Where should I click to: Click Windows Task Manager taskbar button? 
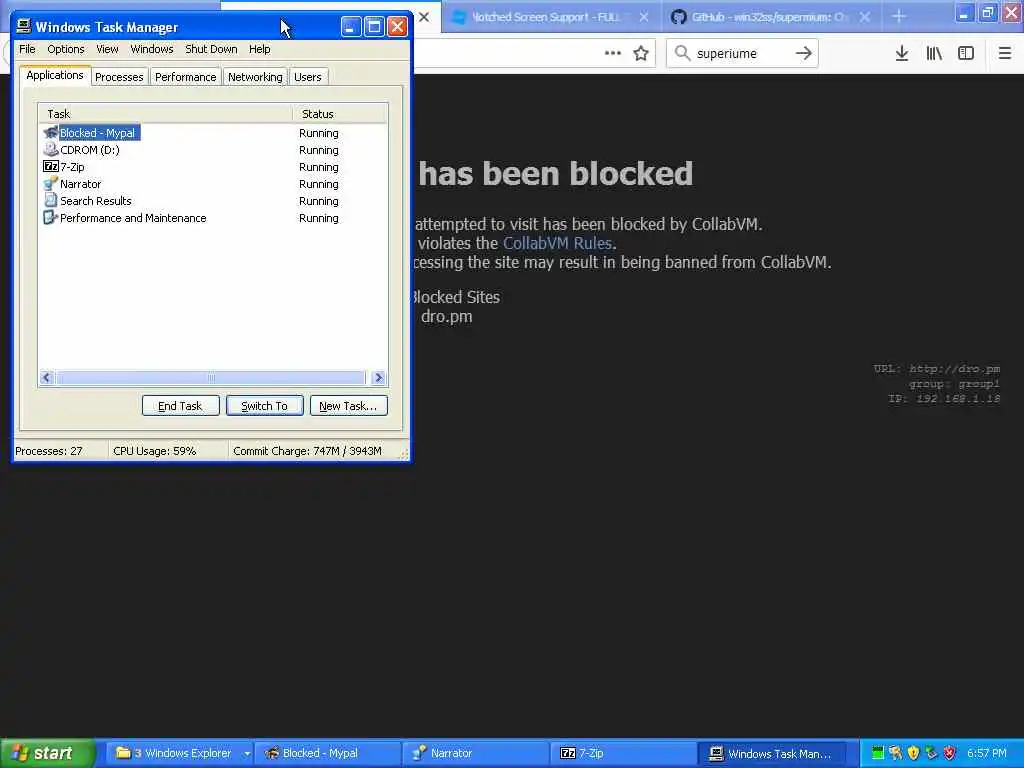click(772, 753)
